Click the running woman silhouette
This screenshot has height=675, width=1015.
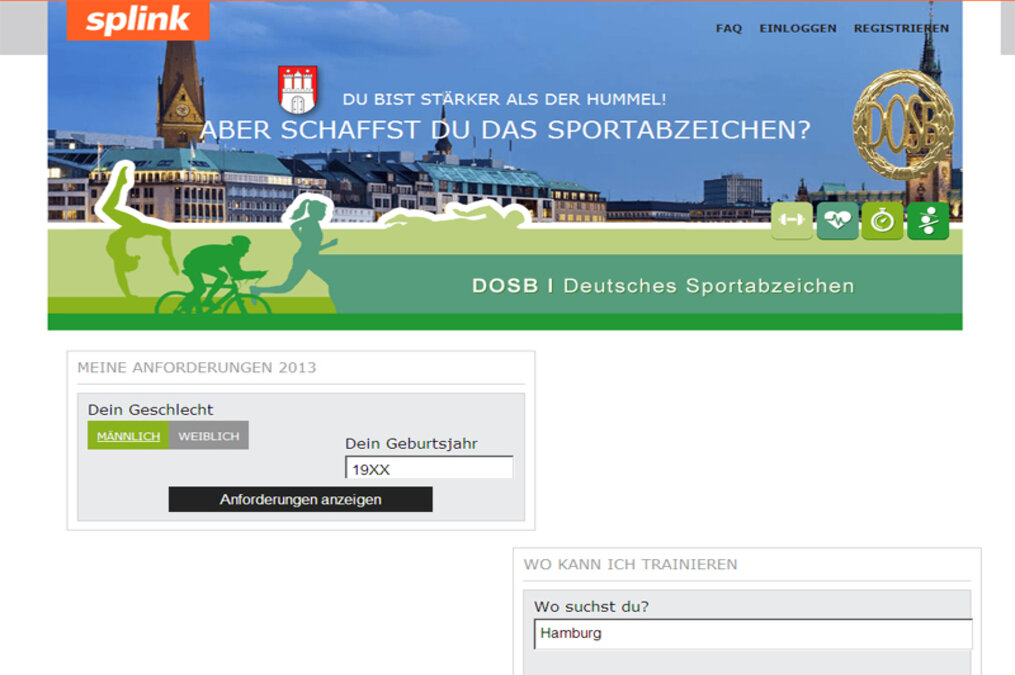point(305,245)
